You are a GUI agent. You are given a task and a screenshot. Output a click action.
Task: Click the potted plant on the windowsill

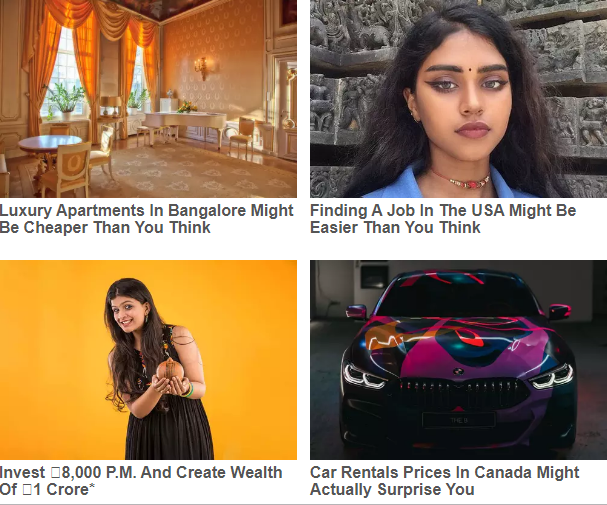[x=64, y=101]
